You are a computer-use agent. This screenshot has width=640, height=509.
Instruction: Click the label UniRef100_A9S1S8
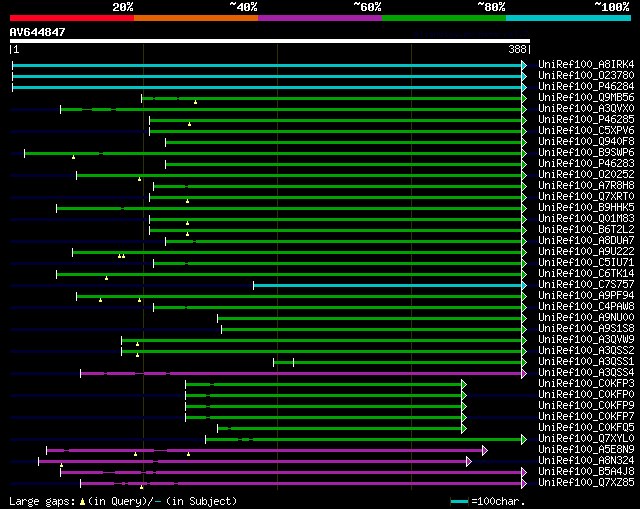[586, 329]
